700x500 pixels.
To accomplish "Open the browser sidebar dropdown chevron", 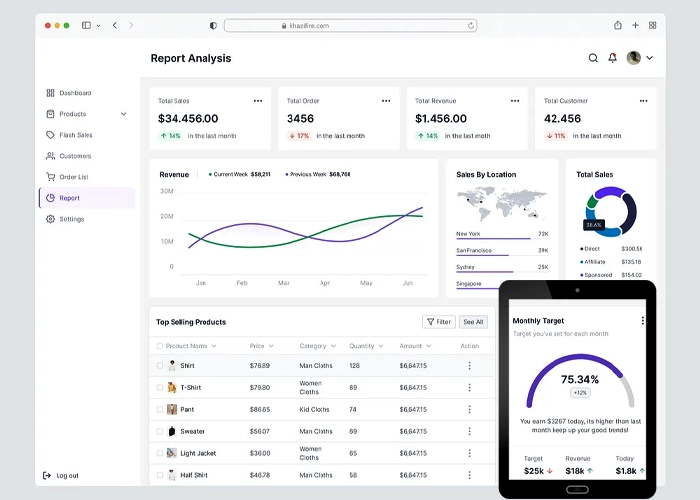I will tap(98, 26).
